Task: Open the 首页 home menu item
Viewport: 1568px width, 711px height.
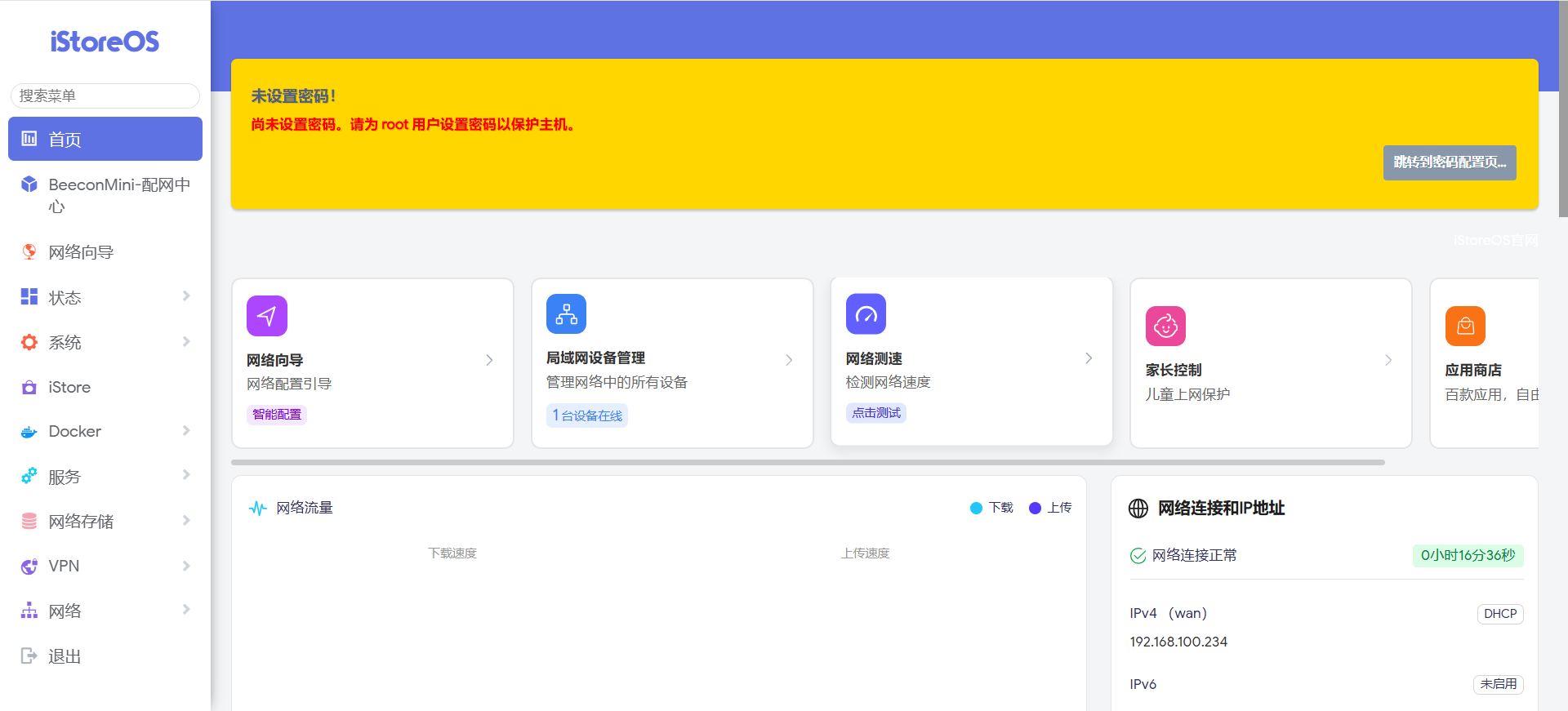Action: click(105, 139)
